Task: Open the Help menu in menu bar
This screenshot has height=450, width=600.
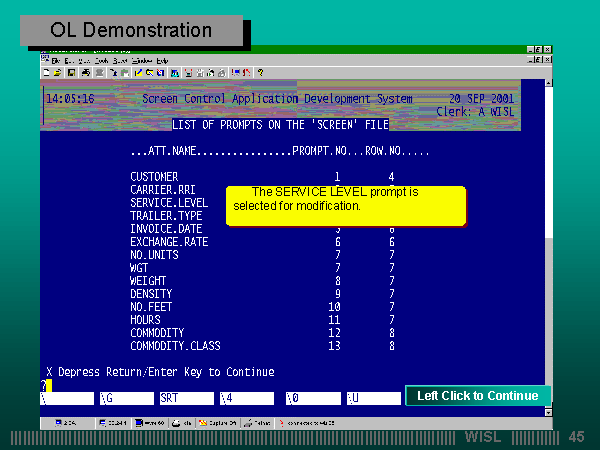Action: pos(162,61)
